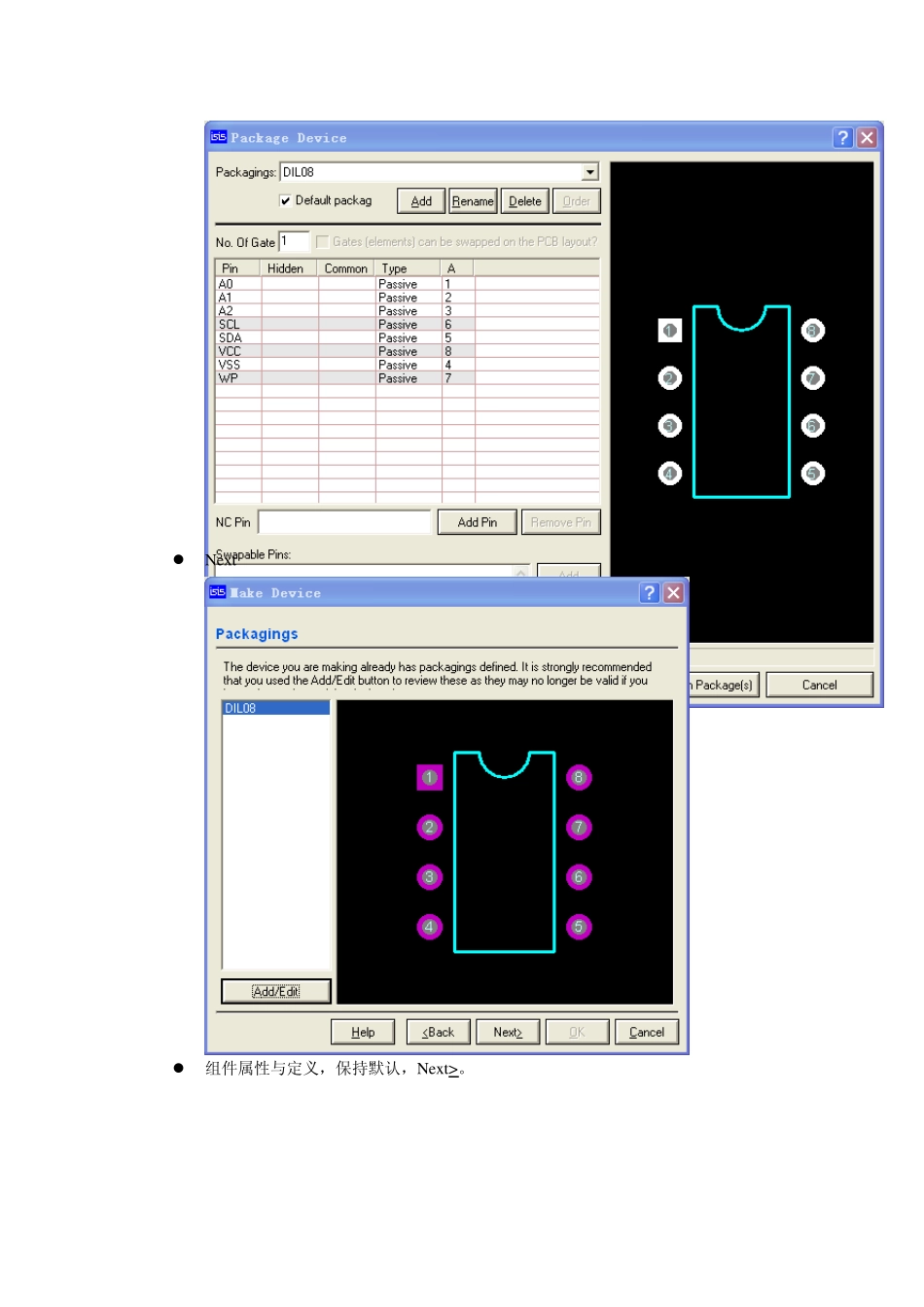
Task: Click the Help button in Make Device
Action: coord(363,1032)
